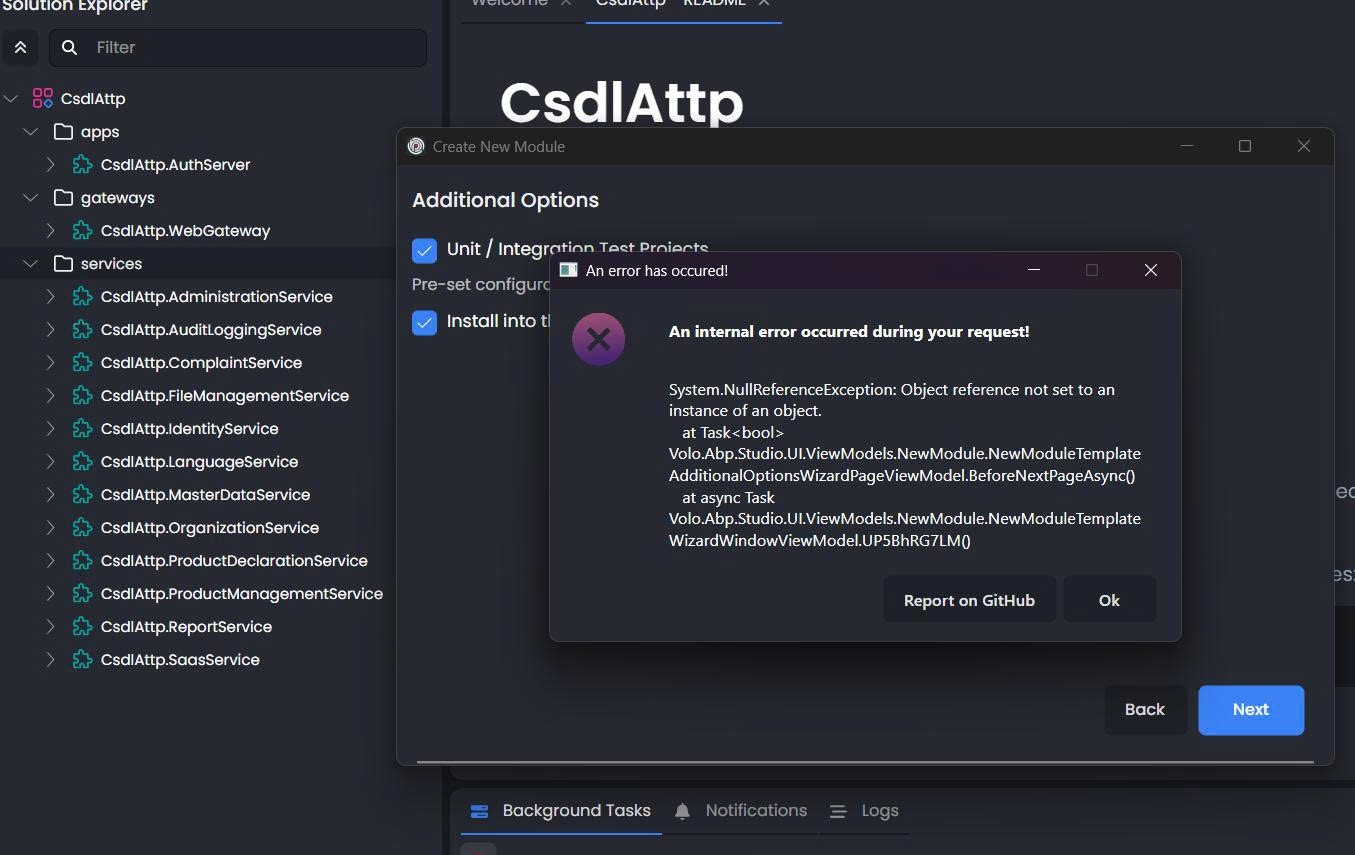Viewport: 1355px width, 855px height.
Task: Click the CsdlAttp solution root icon
Action: [42, 98]
